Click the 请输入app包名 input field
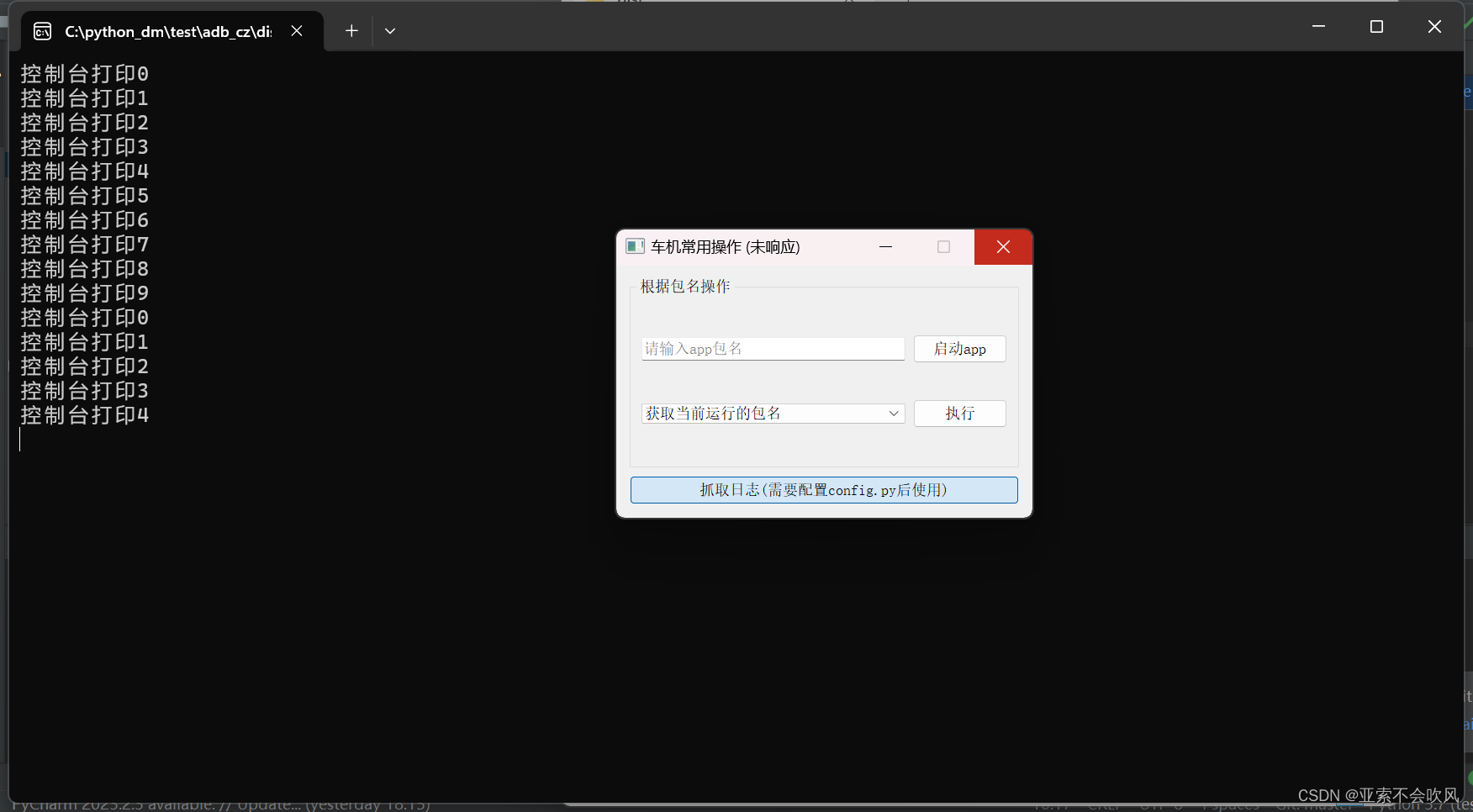Screen dimensions: 1473x812 pos(773,349)
